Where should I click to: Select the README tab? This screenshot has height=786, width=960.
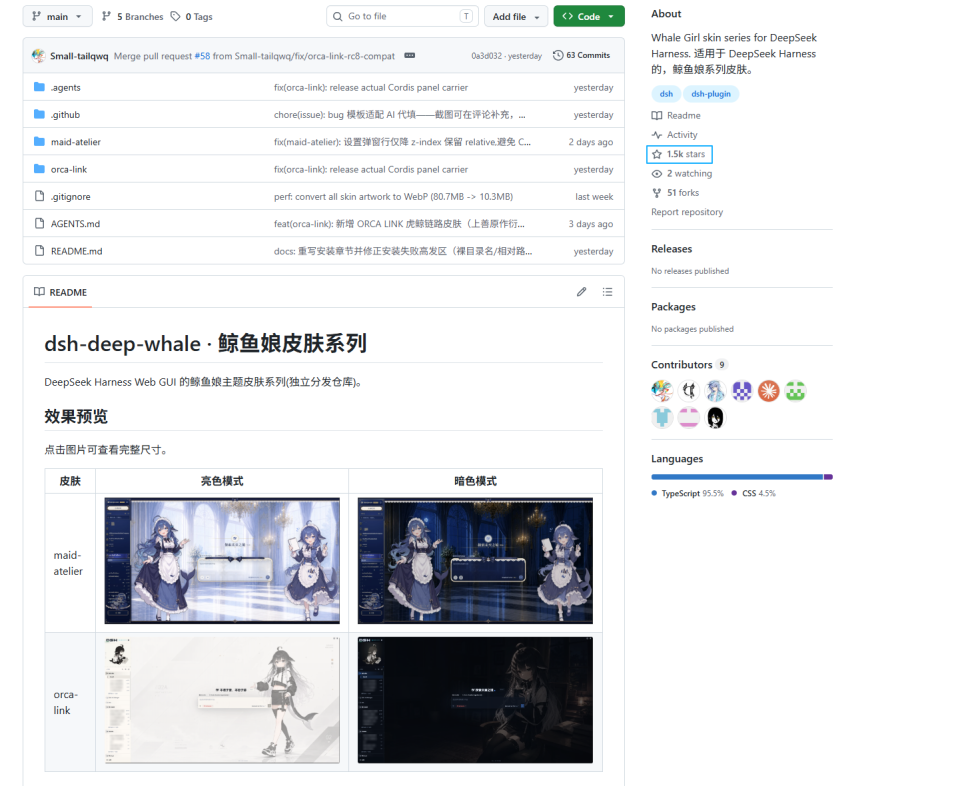[60, 292]
